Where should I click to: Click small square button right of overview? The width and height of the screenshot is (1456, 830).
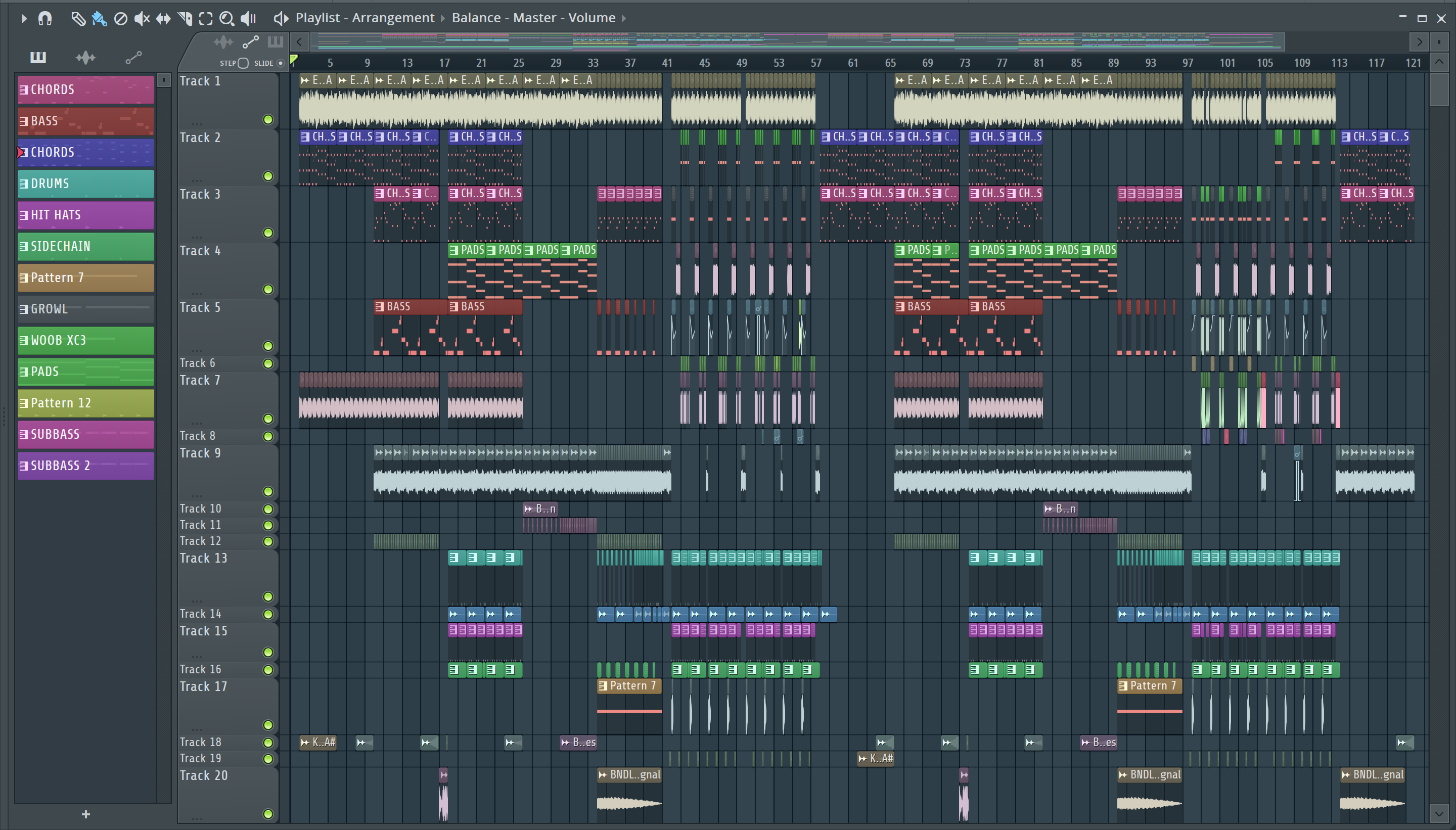pyautogui.click(x=1439, y=41)
